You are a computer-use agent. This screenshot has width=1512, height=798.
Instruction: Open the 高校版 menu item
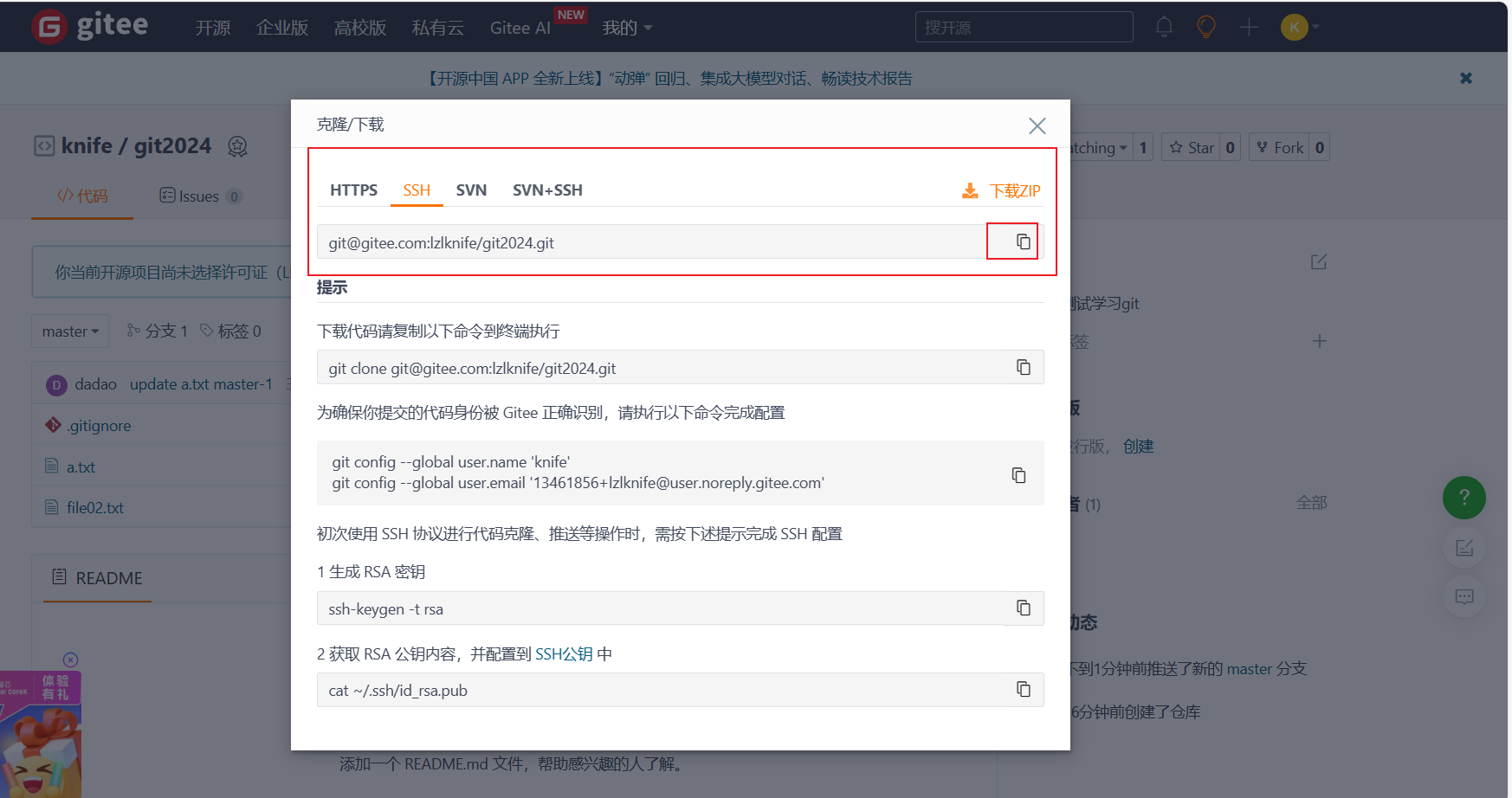tap(360, 28)
